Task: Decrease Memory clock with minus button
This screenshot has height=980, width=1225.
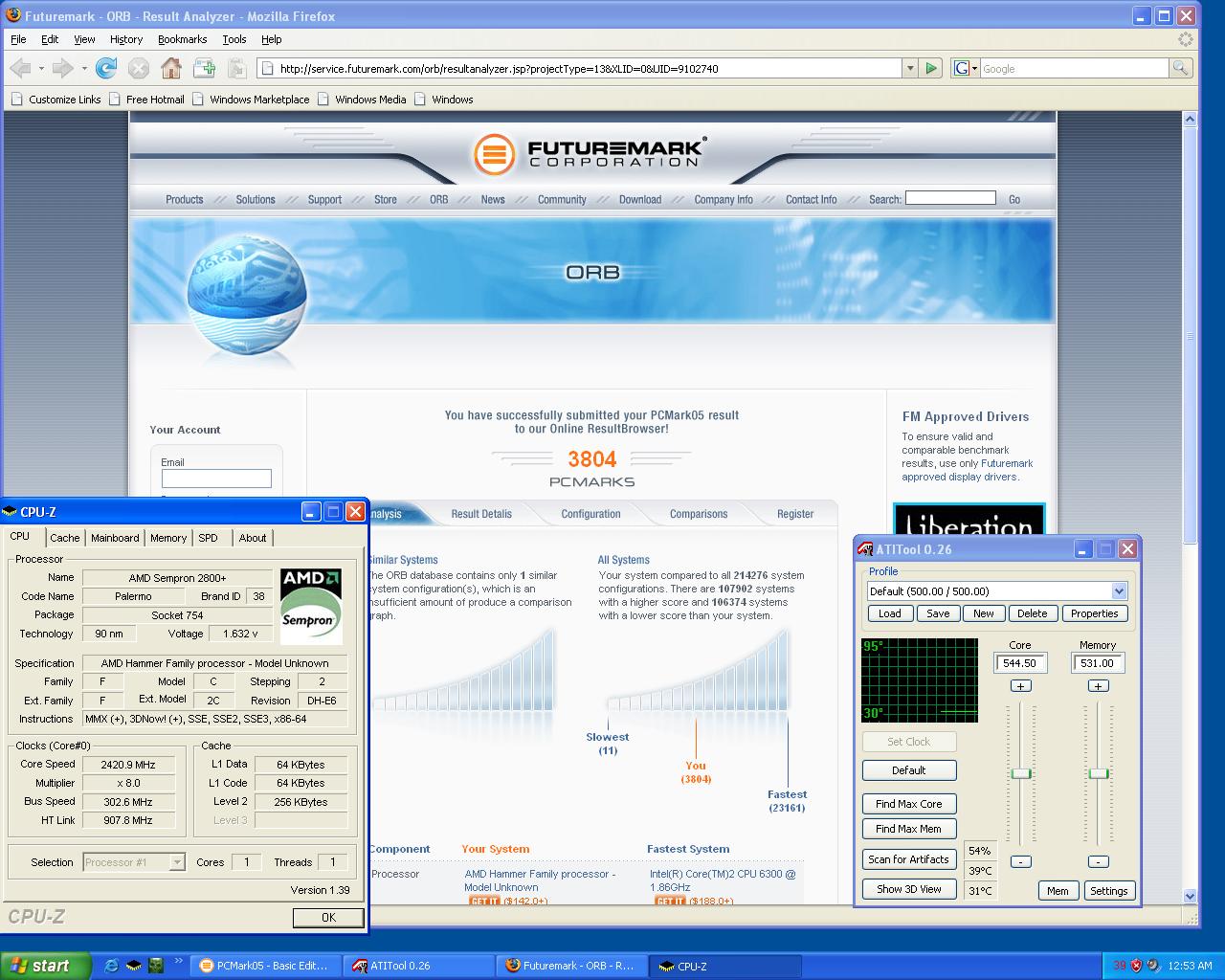Action: pos(1098,861)
